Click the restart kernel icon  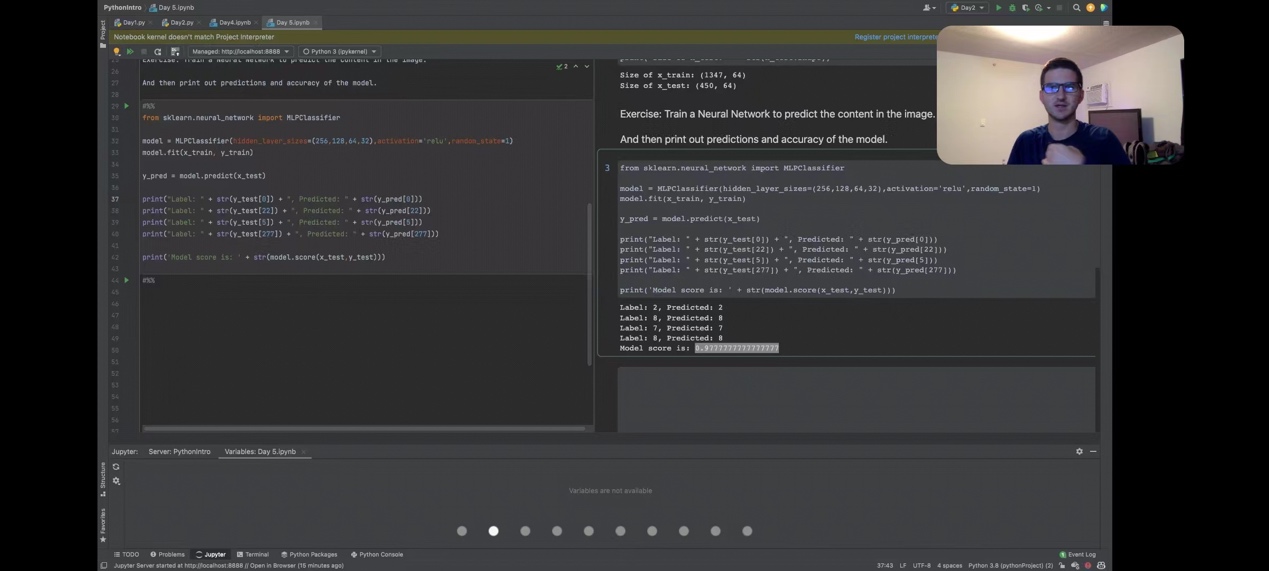(x=157, y=52)
